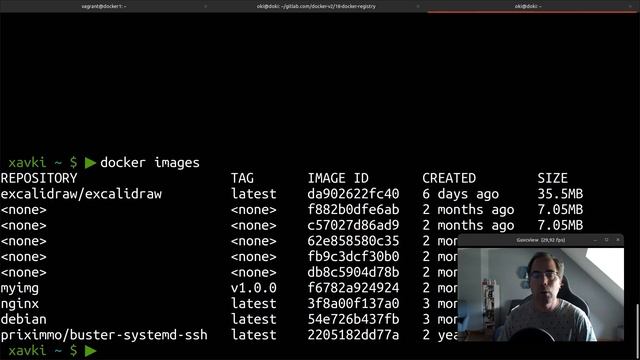This screenshot has width=640, height=360.
Task: Close the 18-docker-registry tab
Action: coord(418,6)
